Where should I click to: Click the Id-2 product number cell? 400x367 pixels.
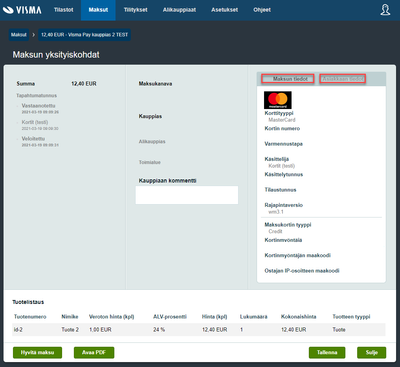pyautogui.click(x=18, y=330)
